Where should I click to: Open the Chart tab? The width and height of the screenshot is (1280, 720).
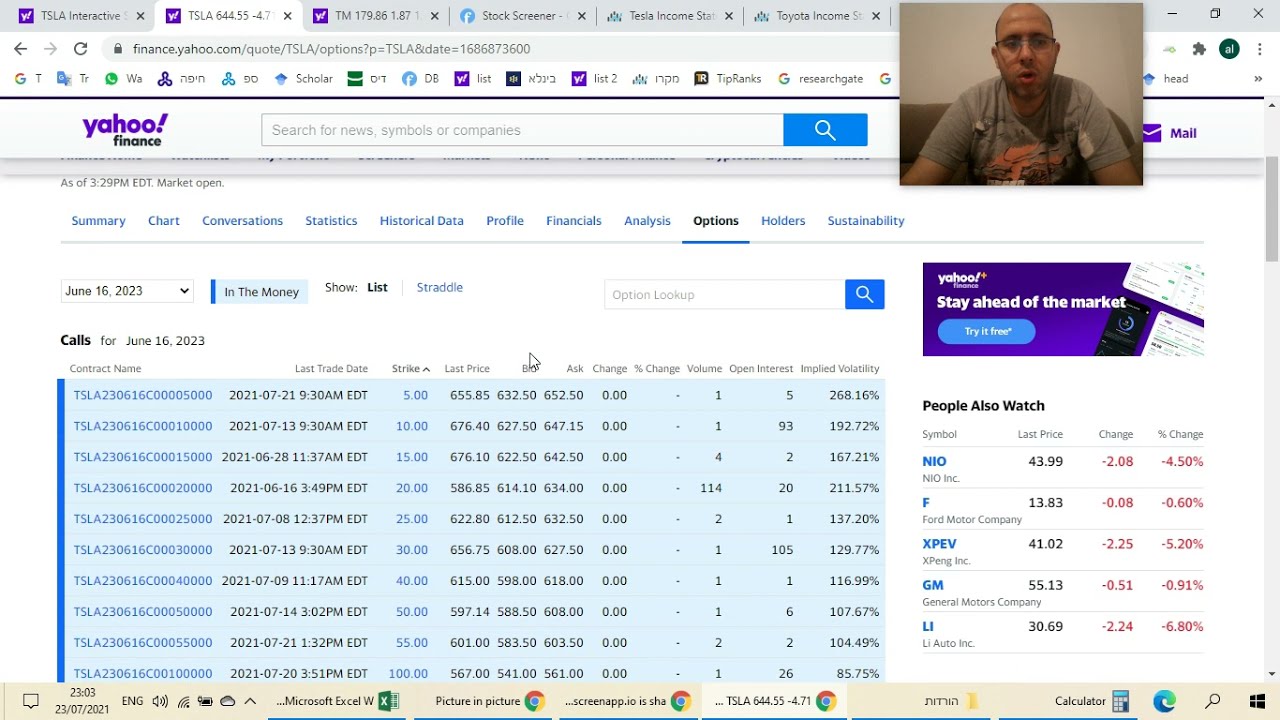(x=164, y=221)
